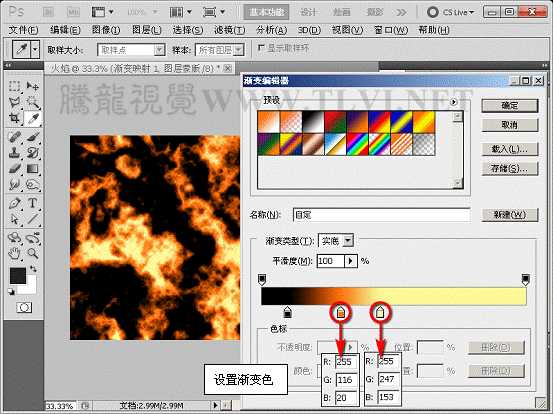
Task: Switch to the Essentials workspace button
Action: coord(267,13)
